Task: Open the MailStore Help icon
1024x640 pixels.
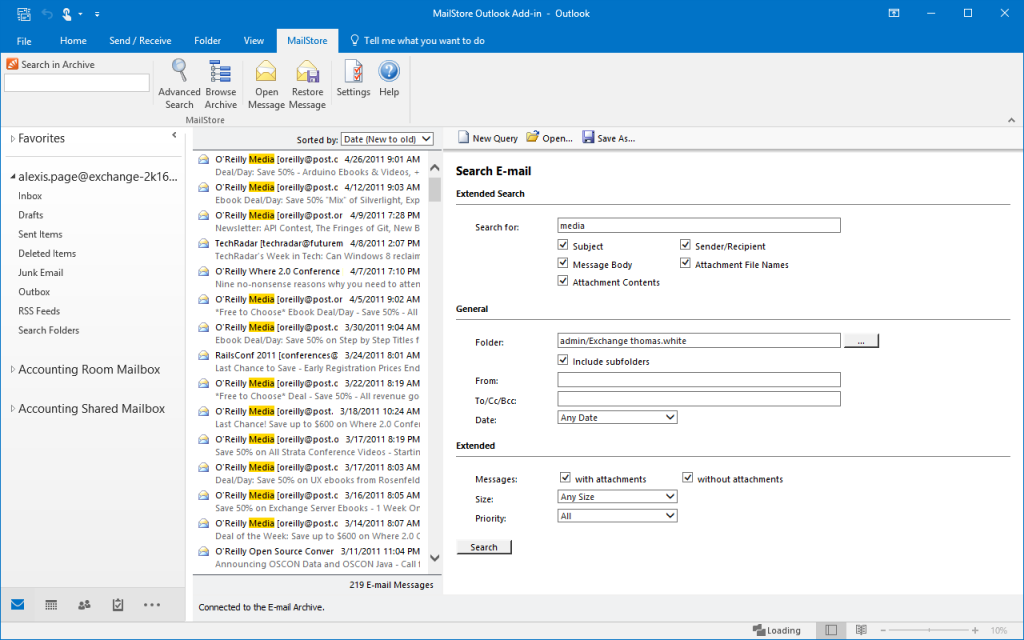Action: 389,78
